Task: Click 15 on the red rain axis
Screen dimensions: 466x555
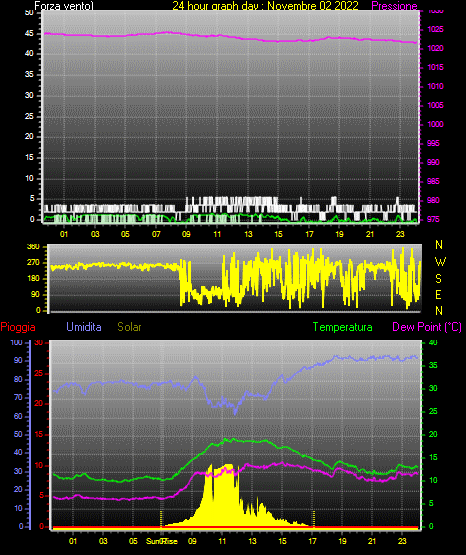Action: 39,434
